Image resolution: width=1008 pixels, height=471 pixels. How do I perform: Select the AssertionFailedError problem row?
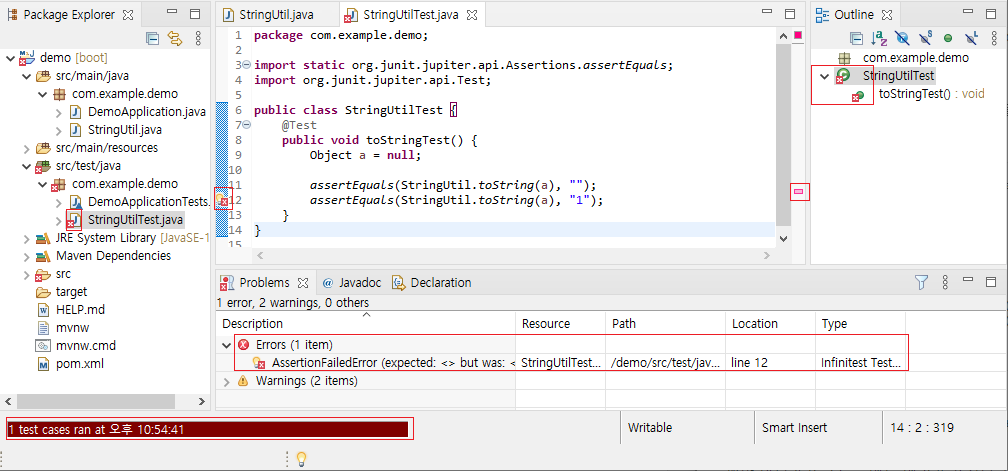click(562, 363)
